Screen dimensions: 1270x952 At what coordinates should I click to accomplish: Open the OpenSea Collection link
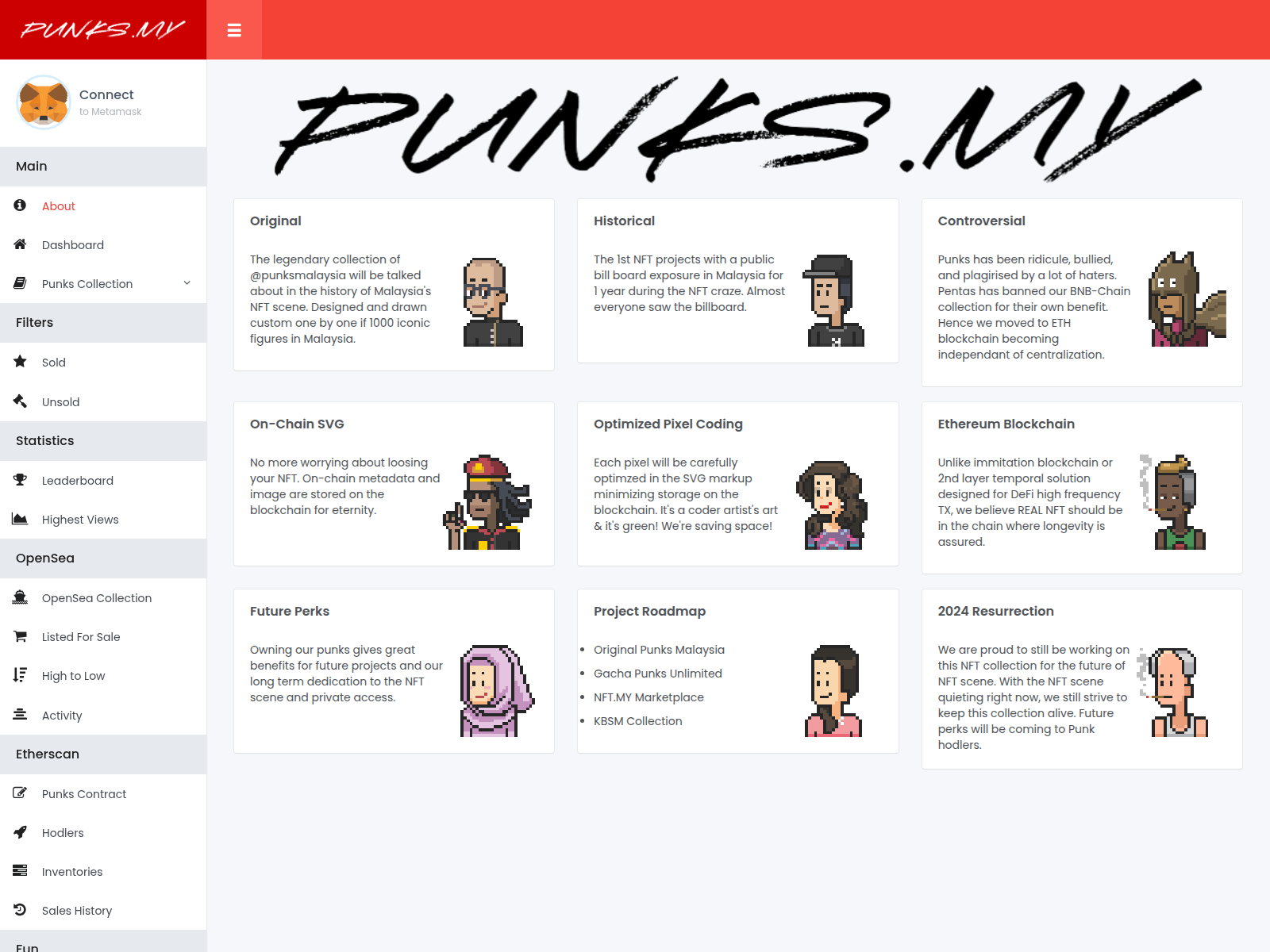103,598
